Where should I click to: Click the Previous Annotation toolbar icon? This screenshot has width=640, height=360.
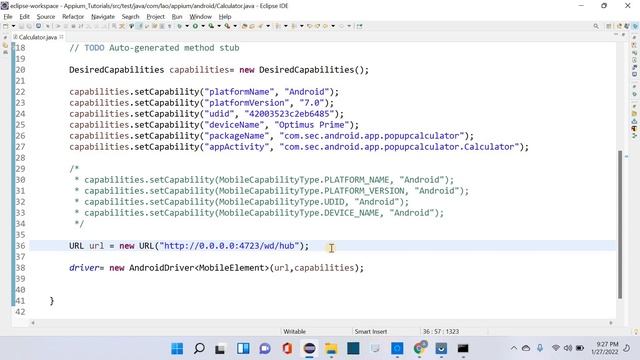tap(294, 26)
